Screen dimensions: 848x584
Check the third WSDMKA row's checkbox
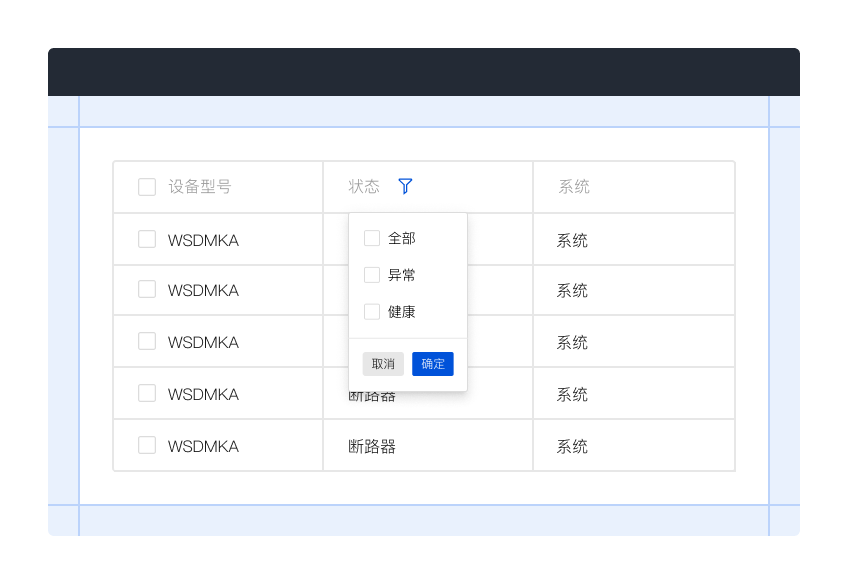pos(147,342)
